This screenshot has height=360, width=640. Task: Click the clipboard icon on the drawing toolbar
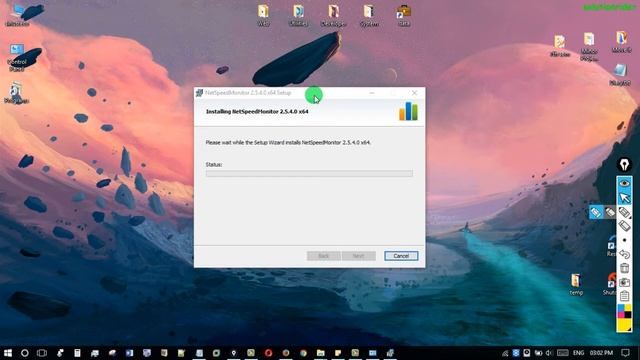pos(624,296)
